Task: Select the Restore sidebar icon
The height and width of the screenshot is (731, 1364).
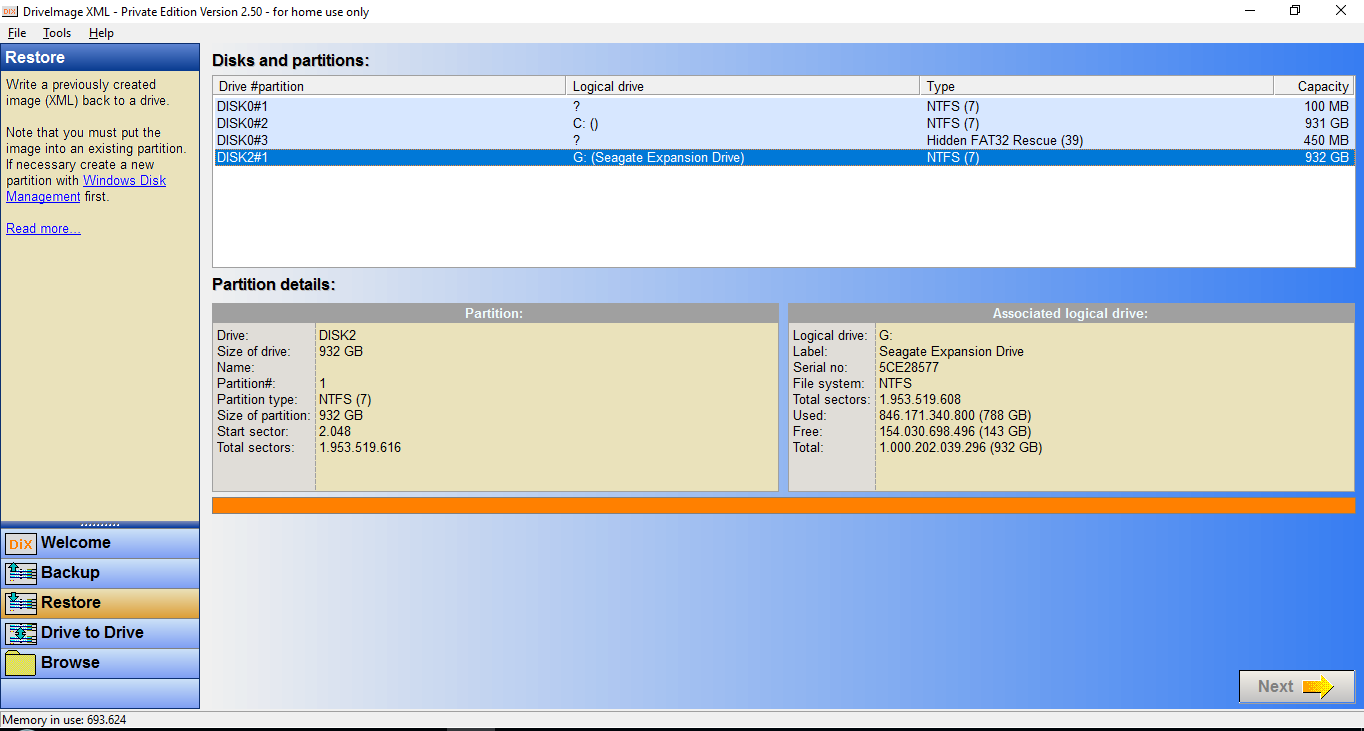Action: (x=21, y=604)
